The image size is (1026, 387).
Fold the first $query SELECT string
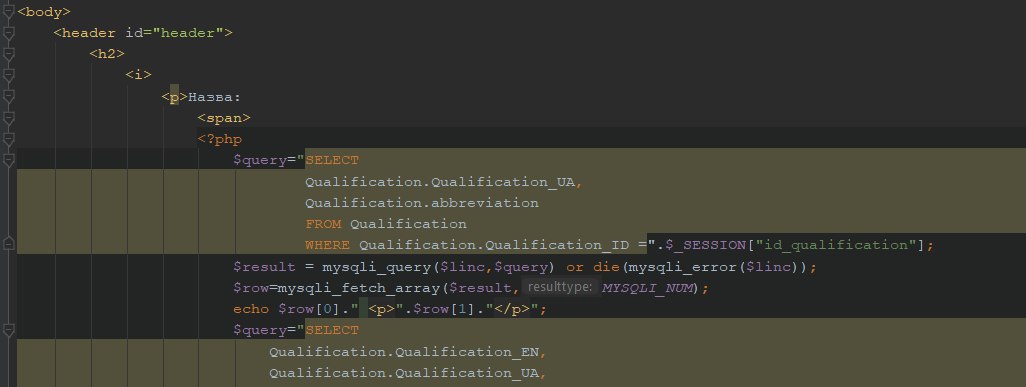click(8, 160)
